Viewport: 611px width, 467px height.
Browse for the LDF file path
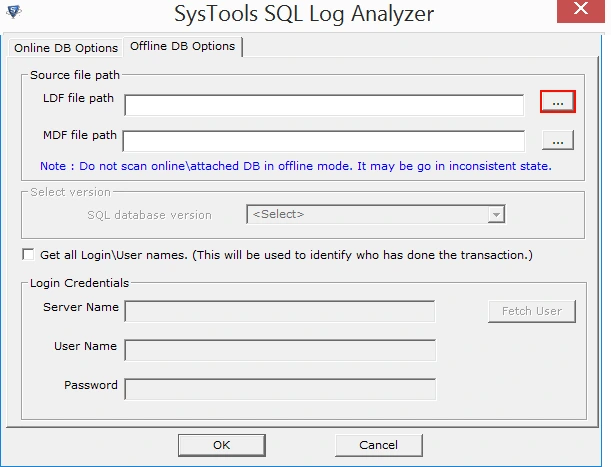(558, 102)
